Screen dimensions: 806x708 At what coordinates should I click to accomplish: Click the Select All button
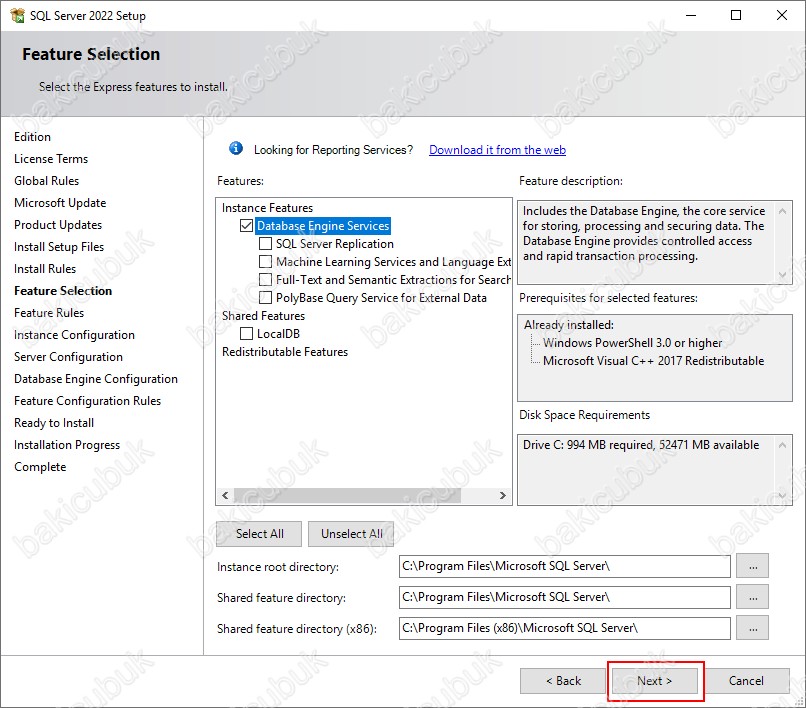259,534
